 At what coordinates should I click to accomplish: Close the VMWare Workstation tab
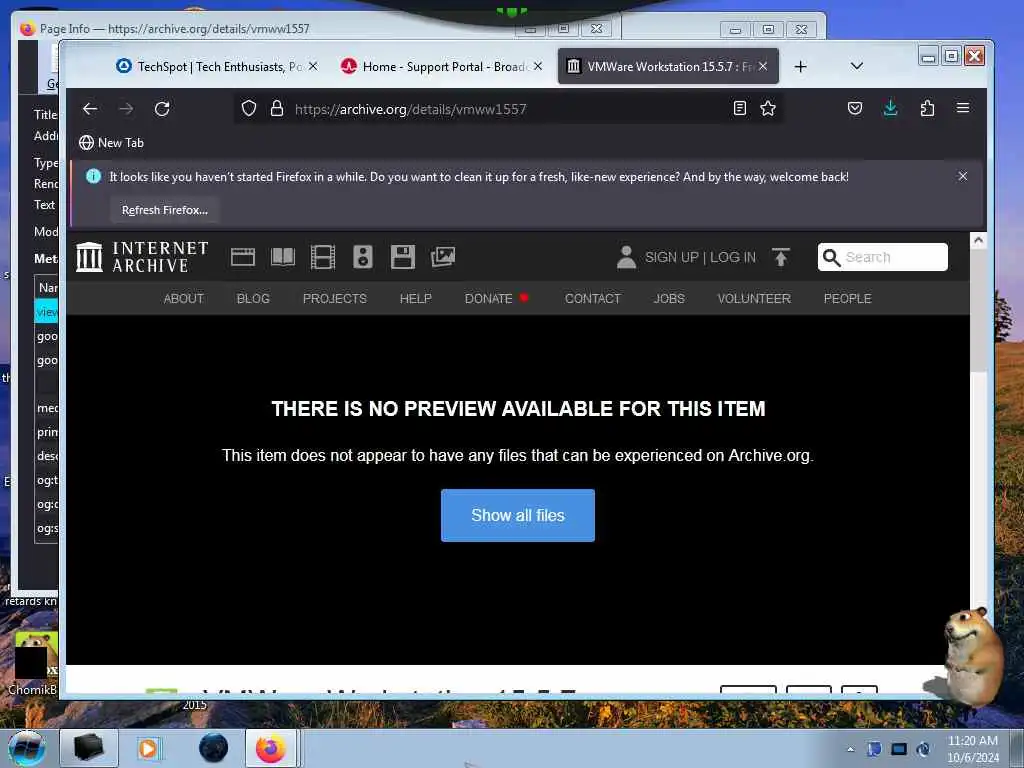[763, 67]
